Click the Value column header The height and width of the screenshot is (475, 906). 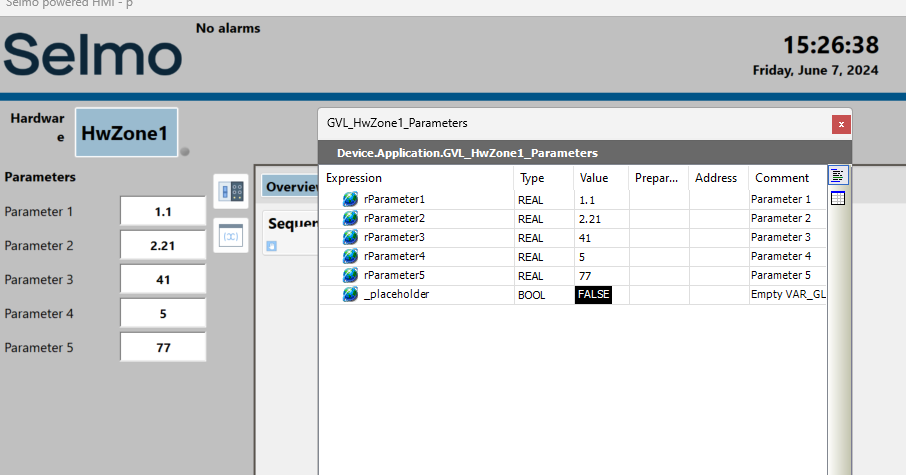click(601, 178)
